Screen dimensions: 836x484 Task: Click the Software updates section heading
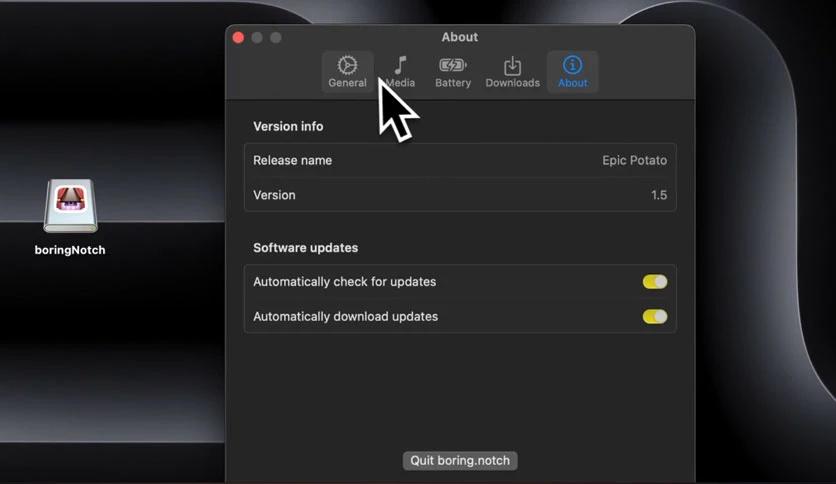point(306,248)
